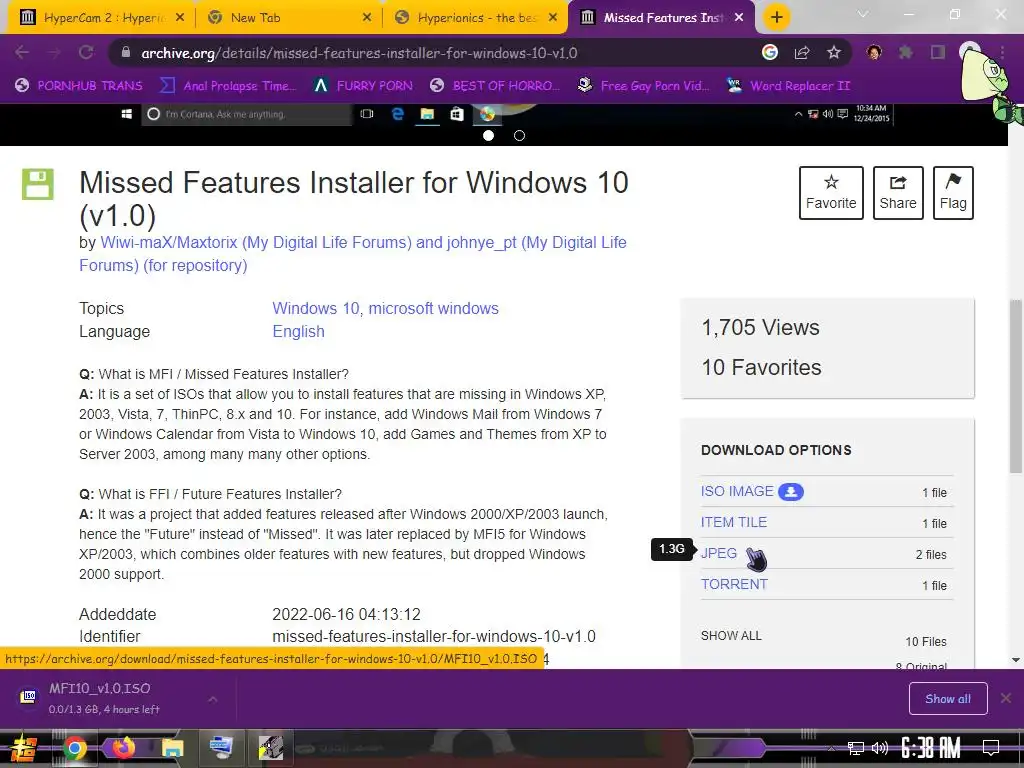The width and height of the screenshot is (1024, 768).
Task: Close the New Tab tab
Action: (x=367, y=18)
